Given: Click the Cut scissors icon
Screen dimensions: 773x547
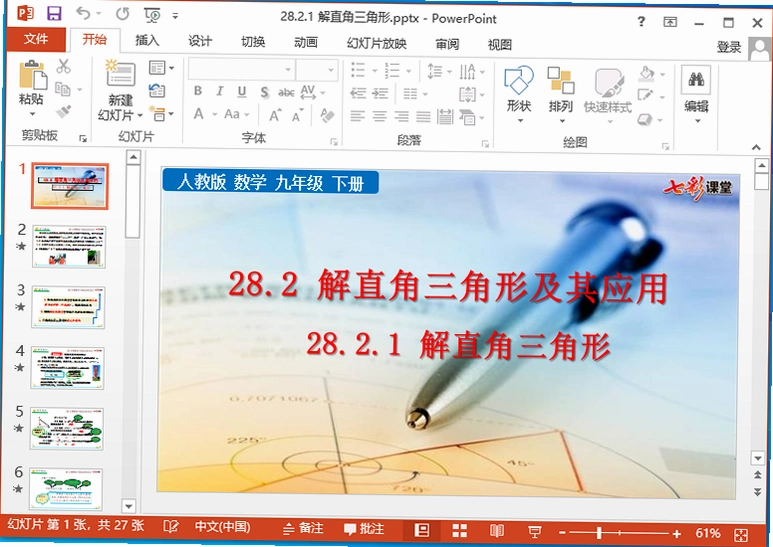Looking at the screenshot, I should [63, 66].
